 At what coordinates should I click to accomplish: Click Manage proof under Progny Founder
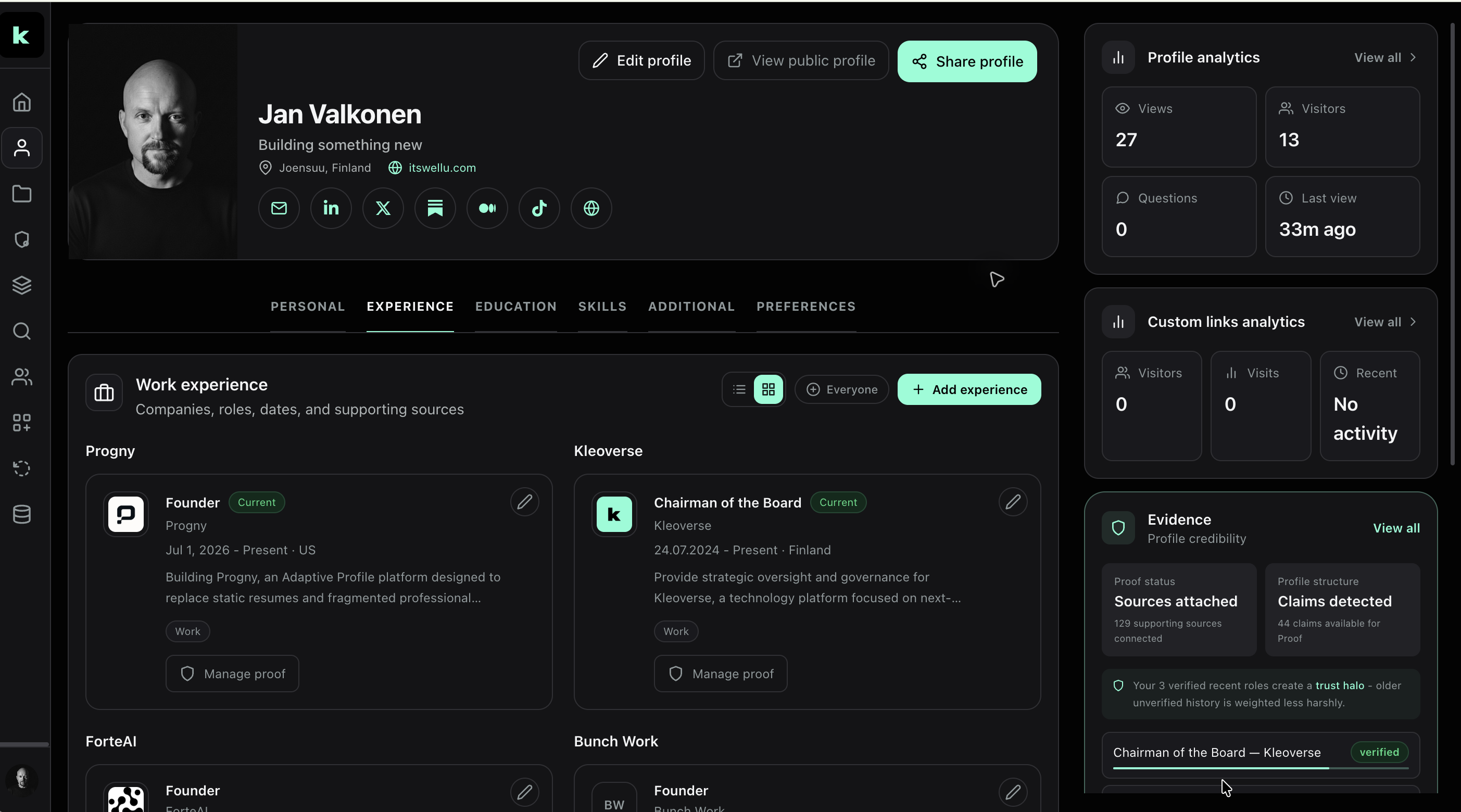[x=233, y=674]
